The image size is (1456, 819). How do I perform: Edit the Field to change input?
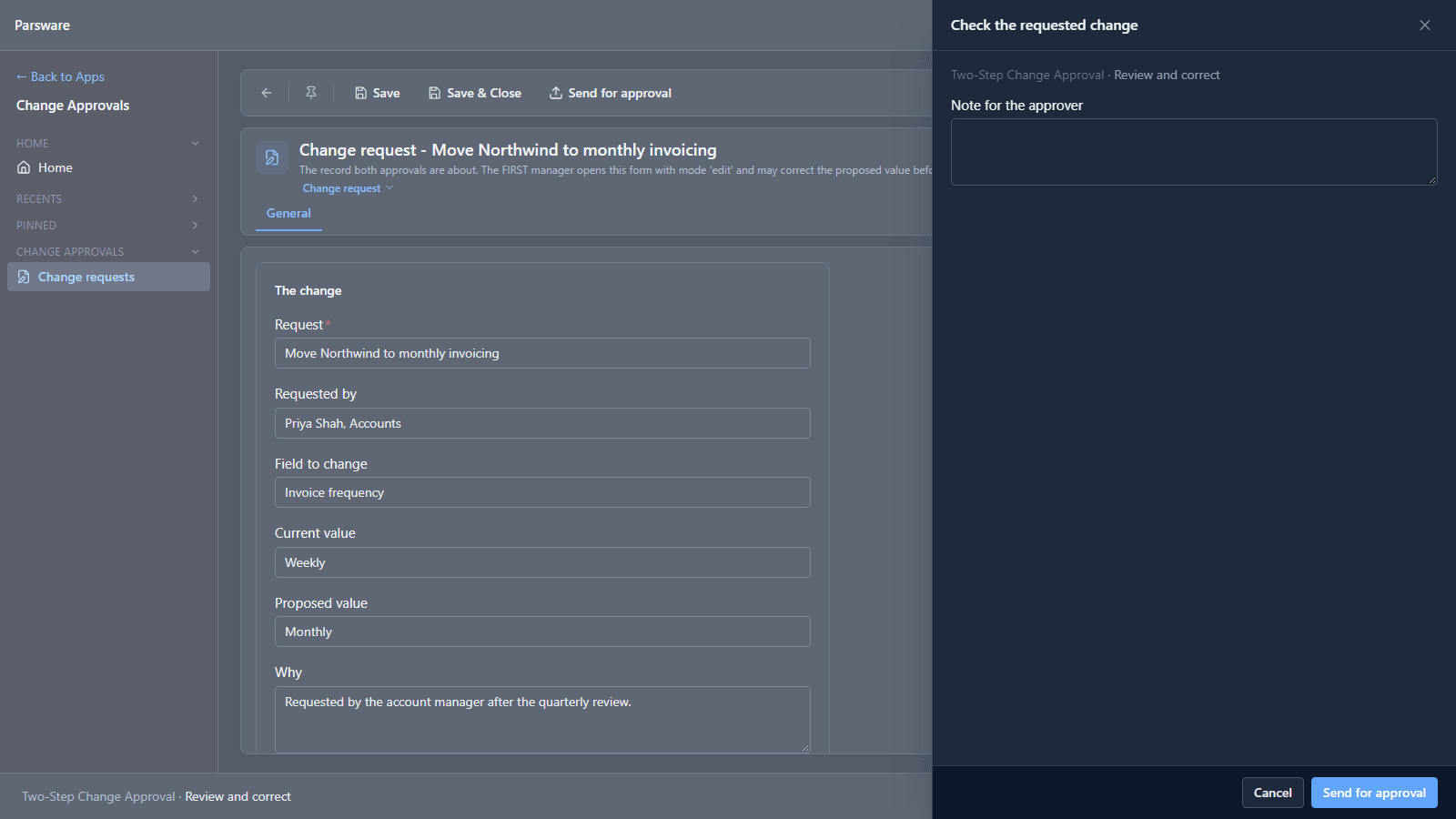[x=542, y=492]
